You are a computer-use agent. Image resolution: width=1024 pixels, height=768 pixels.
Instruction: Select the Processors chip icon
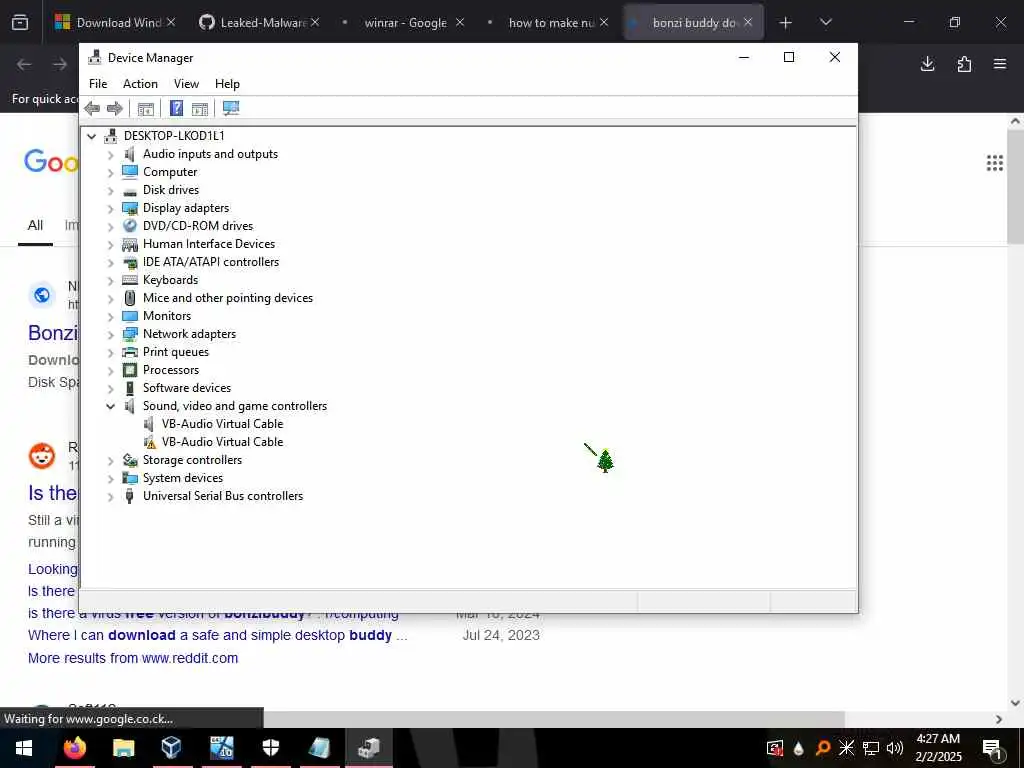(x=130, y=370)
